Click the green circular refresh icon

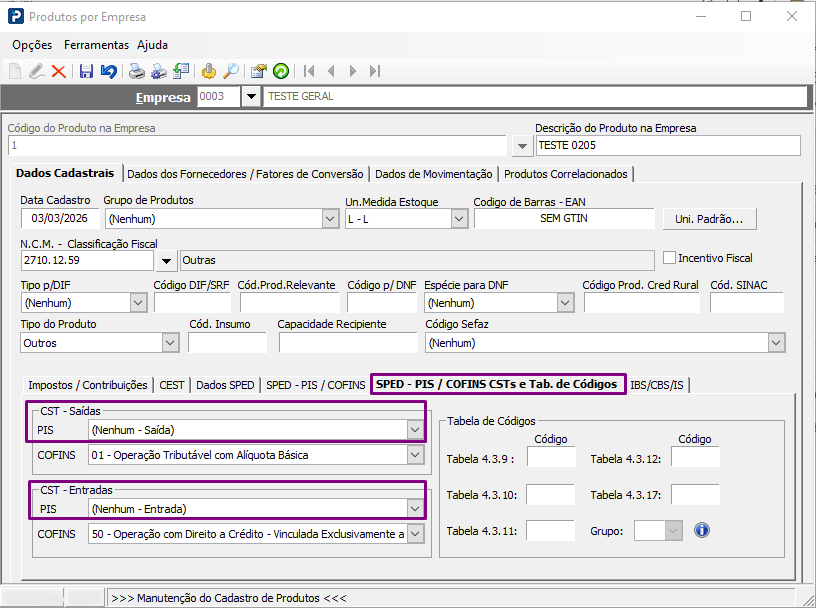(x=281, y=71)
